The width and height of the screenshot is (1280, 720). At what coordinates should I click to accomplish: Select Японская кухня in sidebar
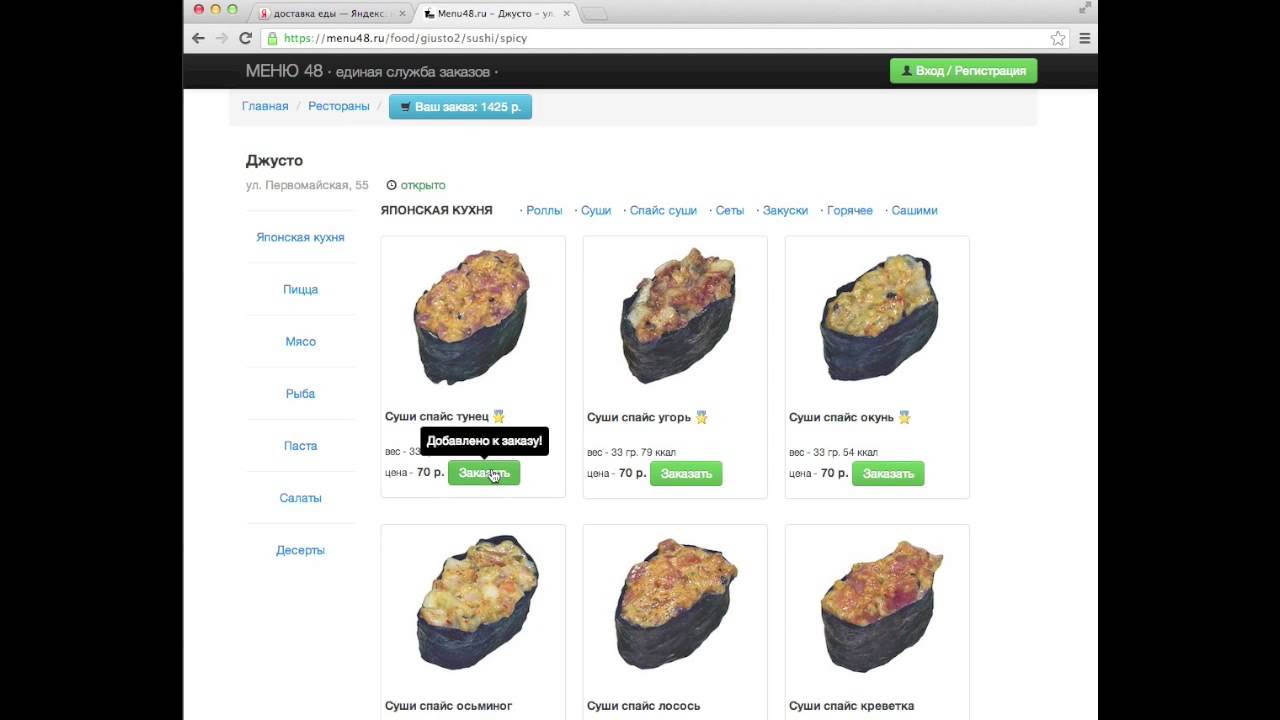tap(300, 237)
